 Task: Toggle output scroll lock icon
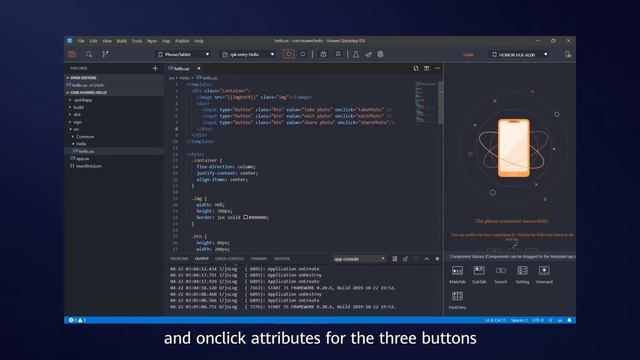[x=405, y=259]
